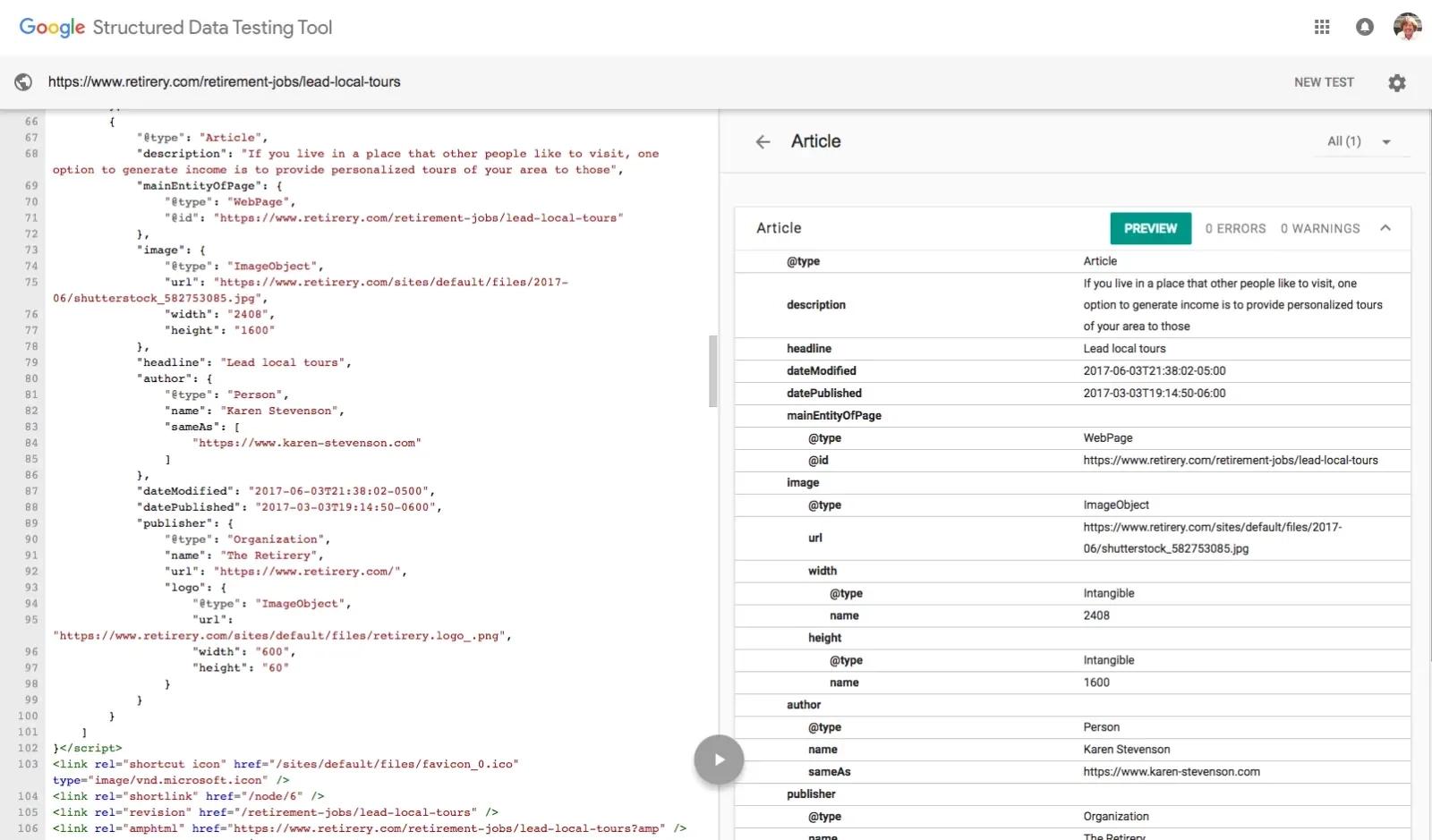1432x840 pixels.
Task: Select the sameAs karen-stevenson.com value row
Action: point(1171,772)
